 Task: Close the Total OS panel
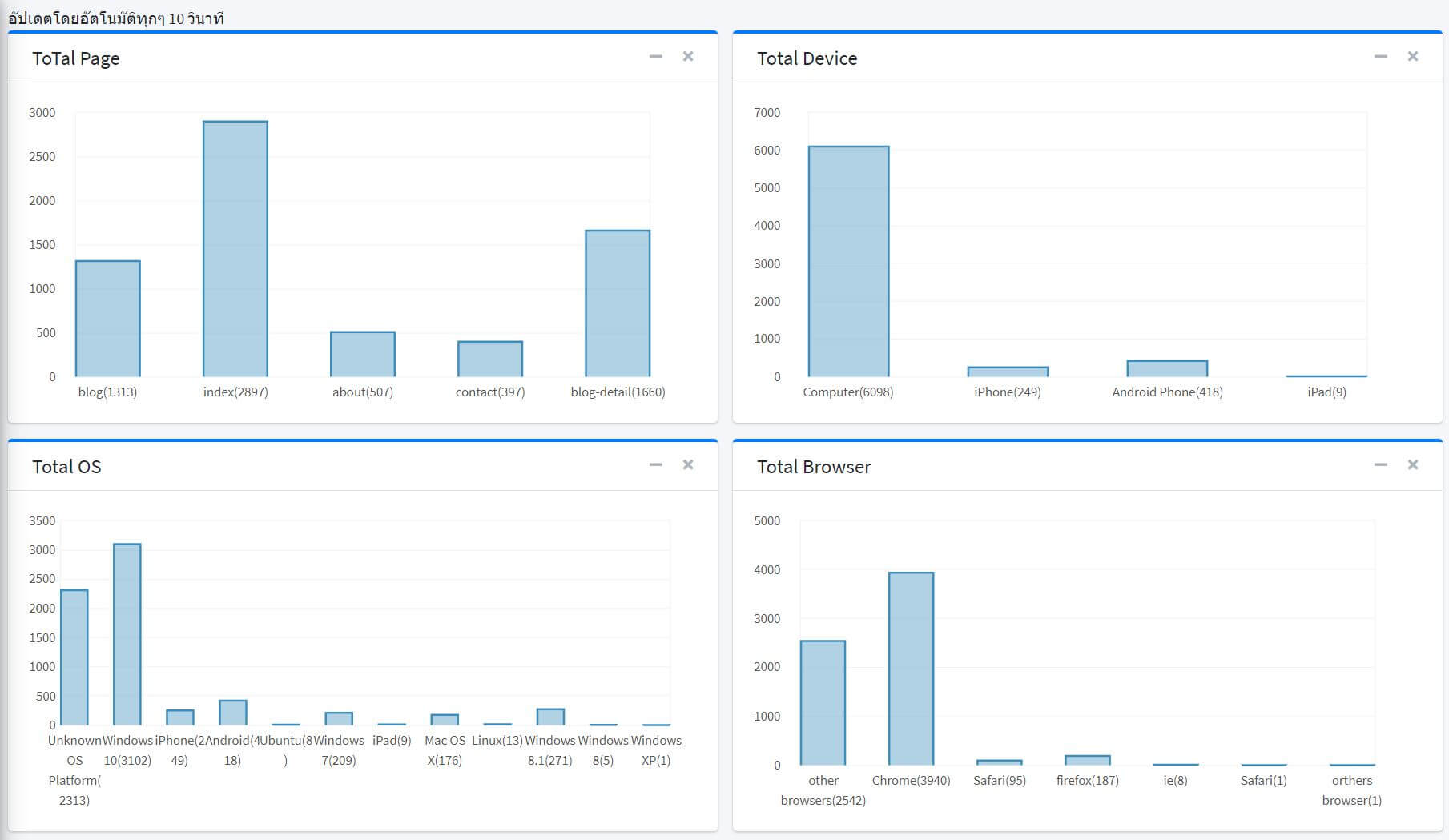click(687, 464)
